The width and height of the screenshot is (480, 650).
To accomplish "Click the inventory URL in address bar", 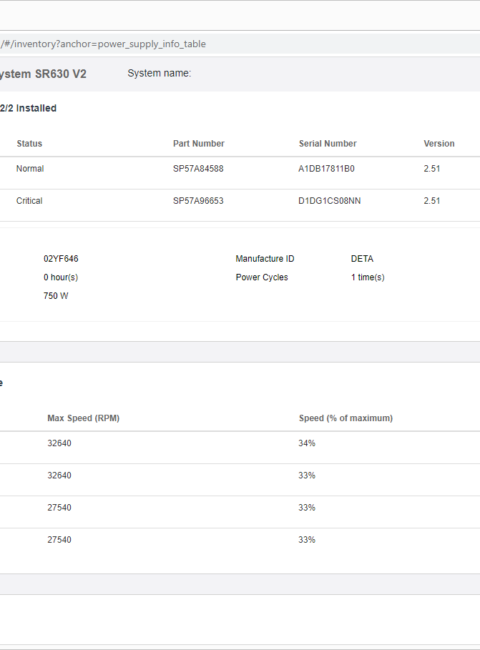I will (103, 44).
